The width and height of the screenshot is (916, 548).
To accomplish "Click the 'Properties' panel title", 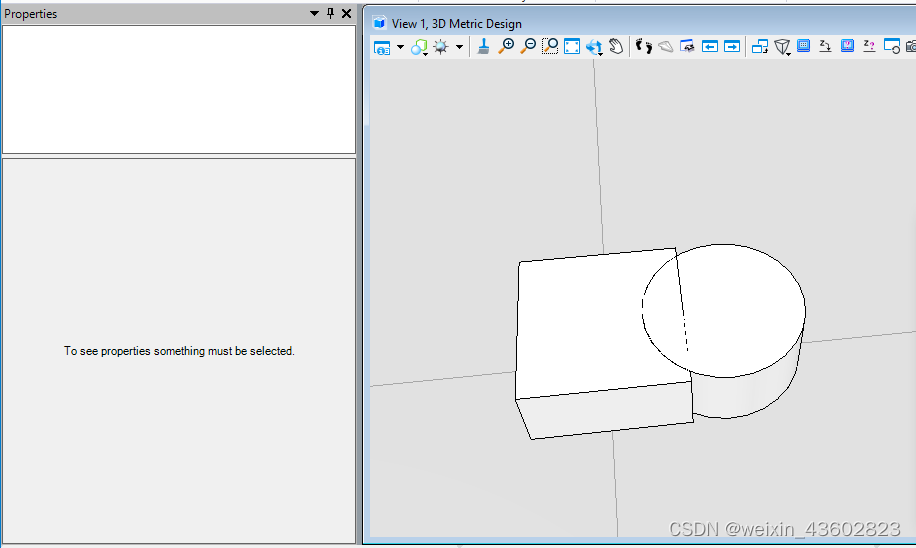I will (x=30, y=14).
